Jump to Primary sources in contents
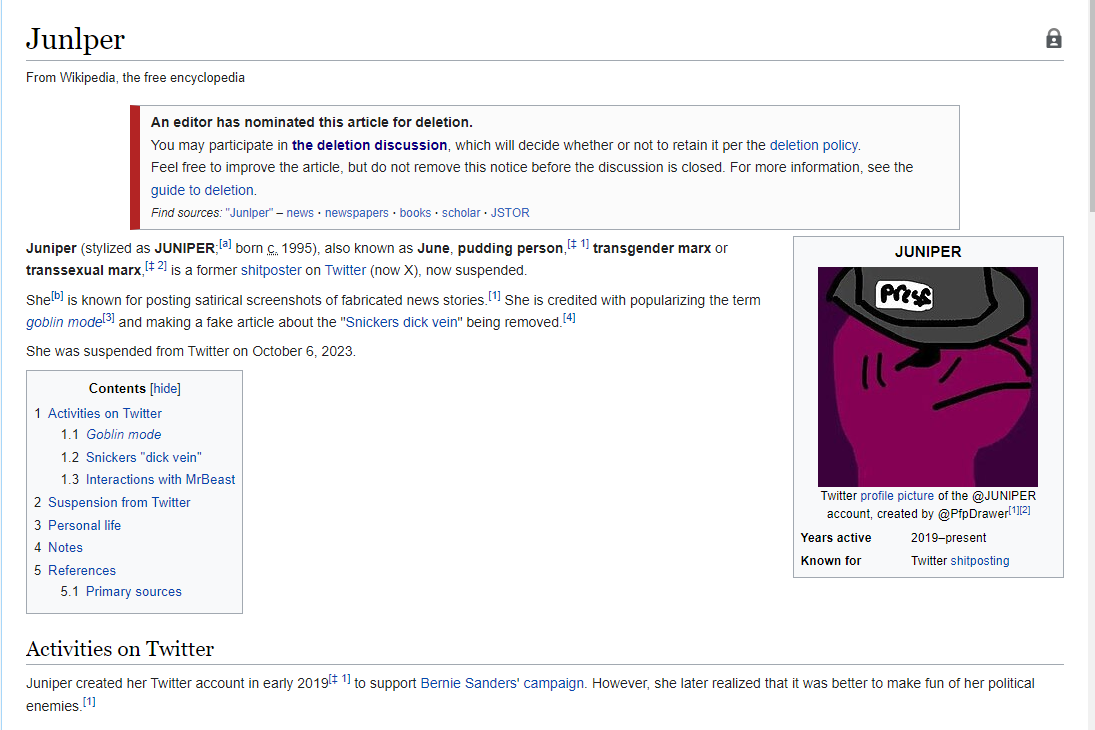The width and height of the screenshot is (1095, 730). 133,592
